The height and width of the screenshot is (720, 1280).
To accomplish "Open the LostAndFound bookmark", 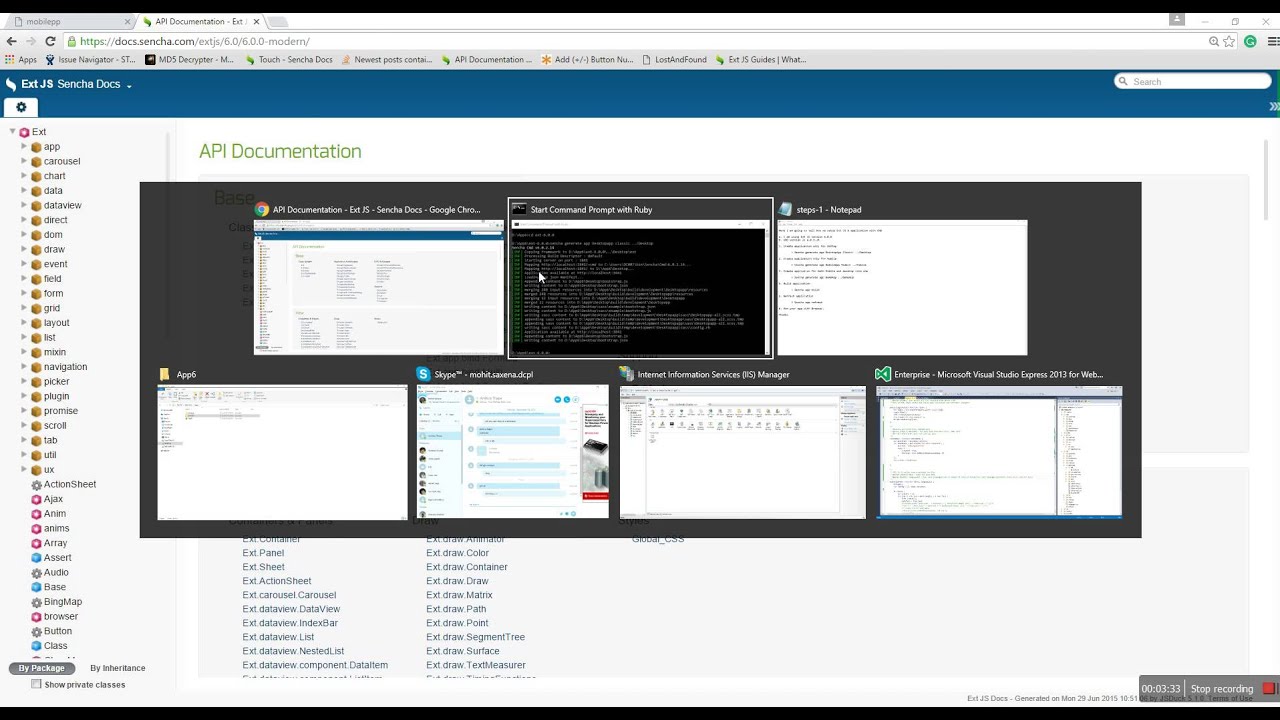I will click(674, 59).
